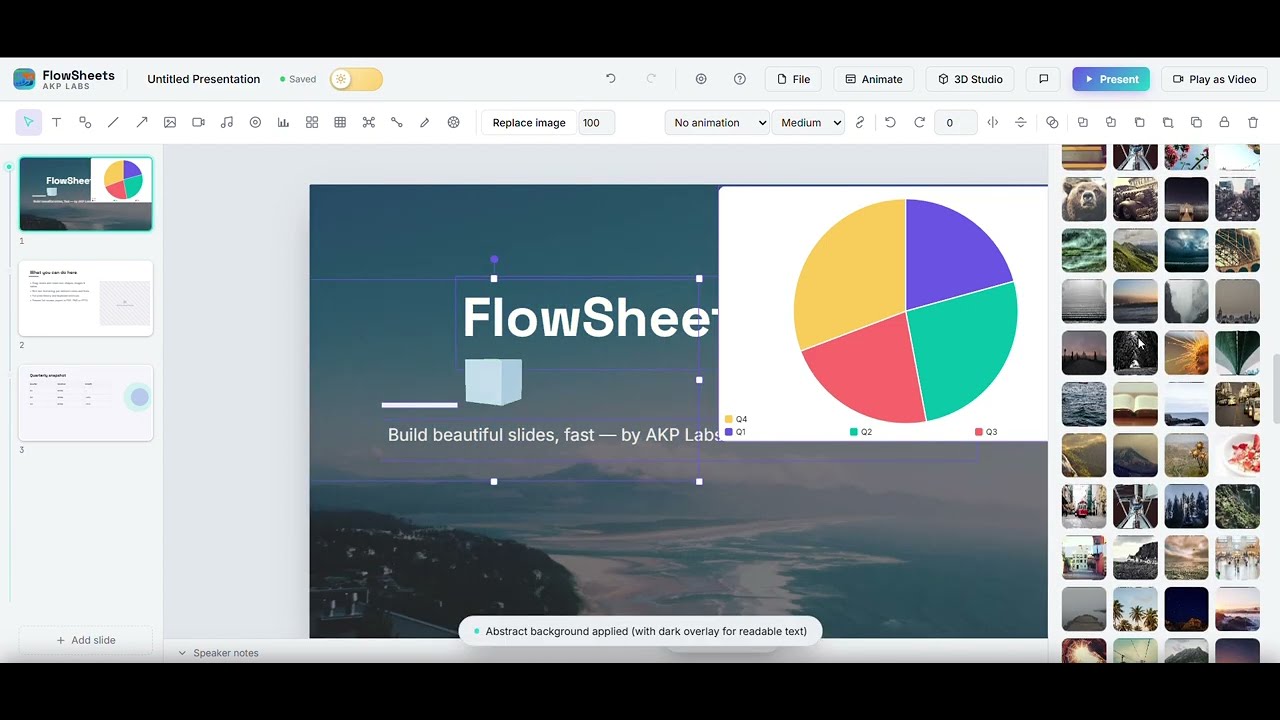Click the Present button
The height and width of the screenshot is (720, 1280).
pos(1111,79)
